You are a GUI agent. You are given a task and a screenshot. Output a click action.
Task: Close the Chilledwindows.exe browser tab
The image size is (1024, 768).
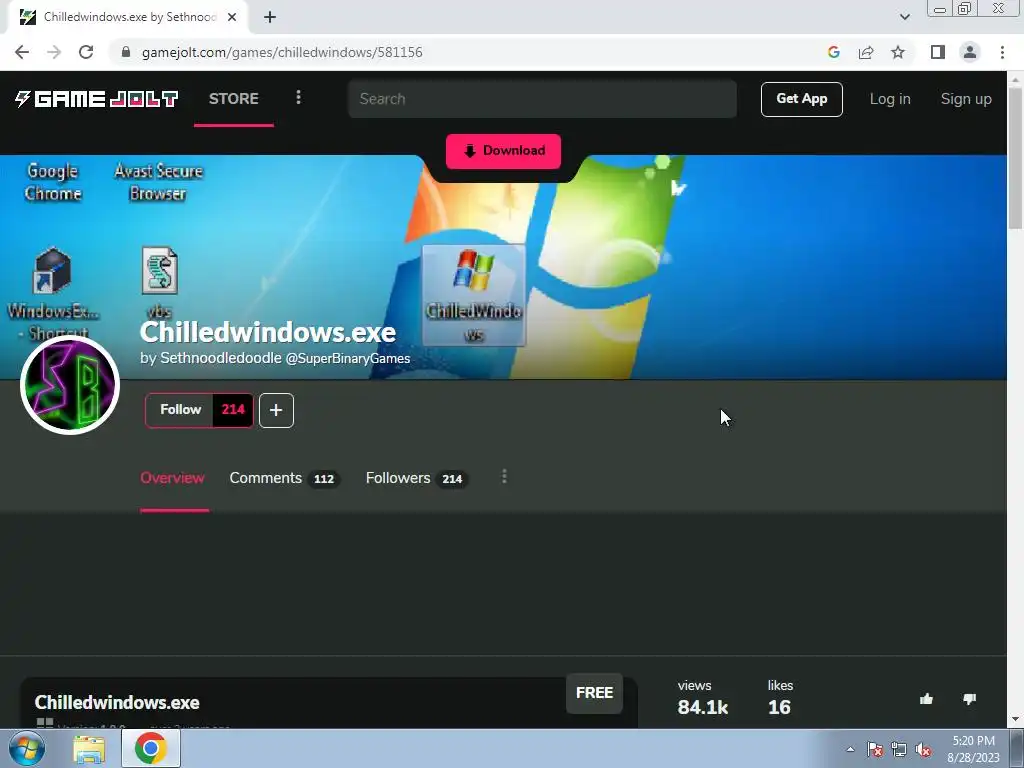tap(232, 18)
